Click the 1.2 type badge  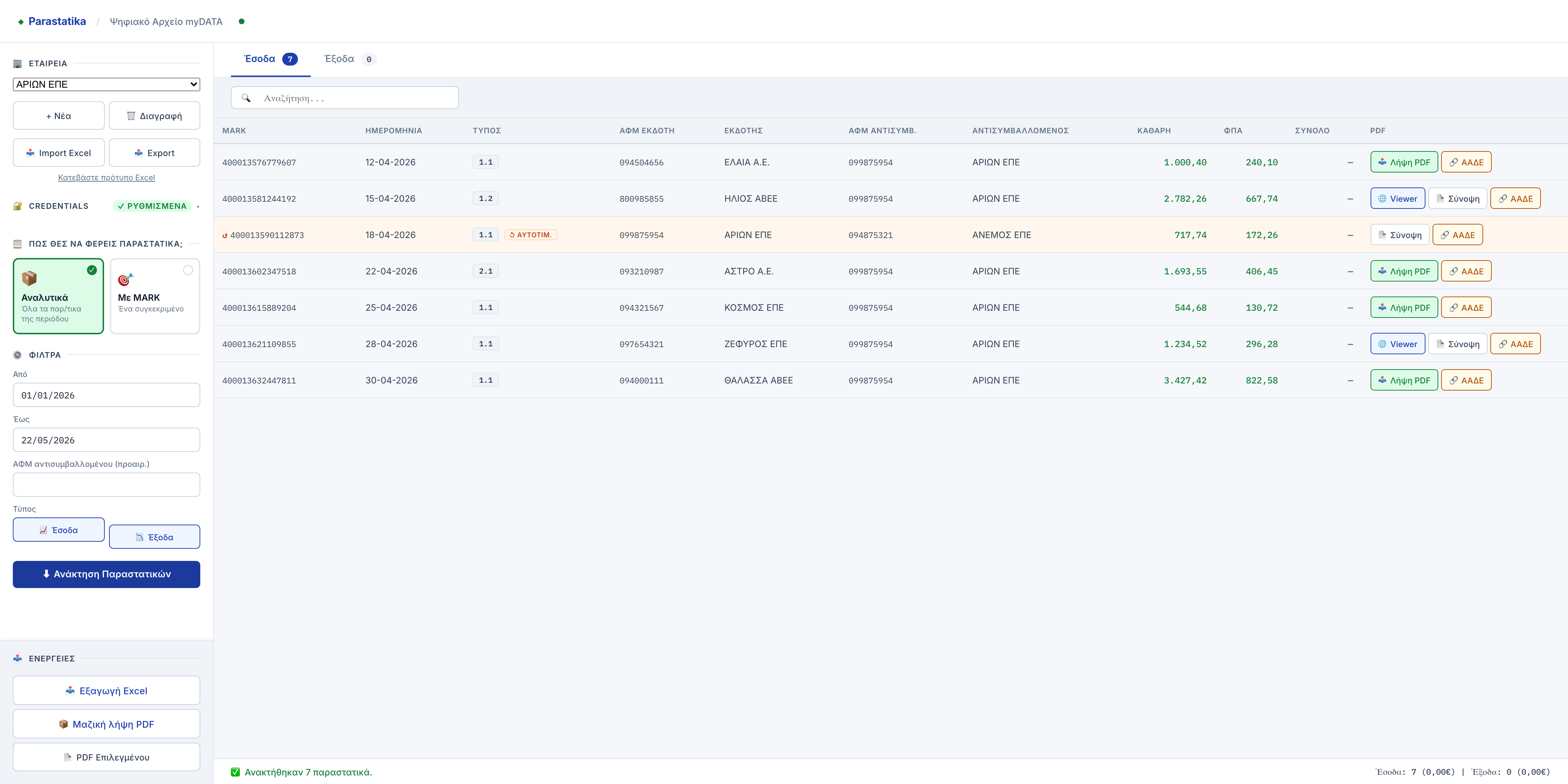[485, 198]
